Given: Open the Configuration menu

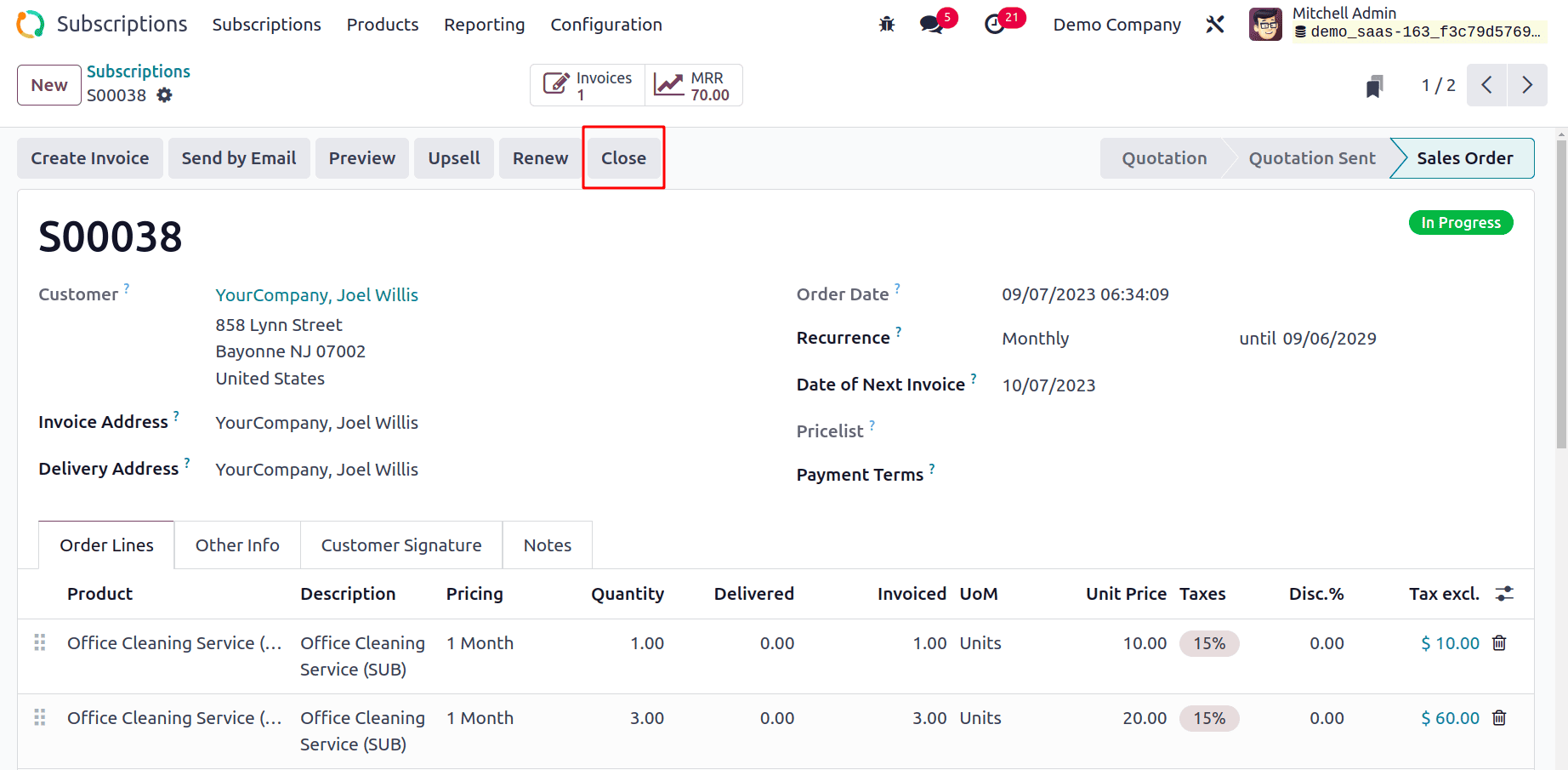Looking at the screenshot, I should coord(605,25).
